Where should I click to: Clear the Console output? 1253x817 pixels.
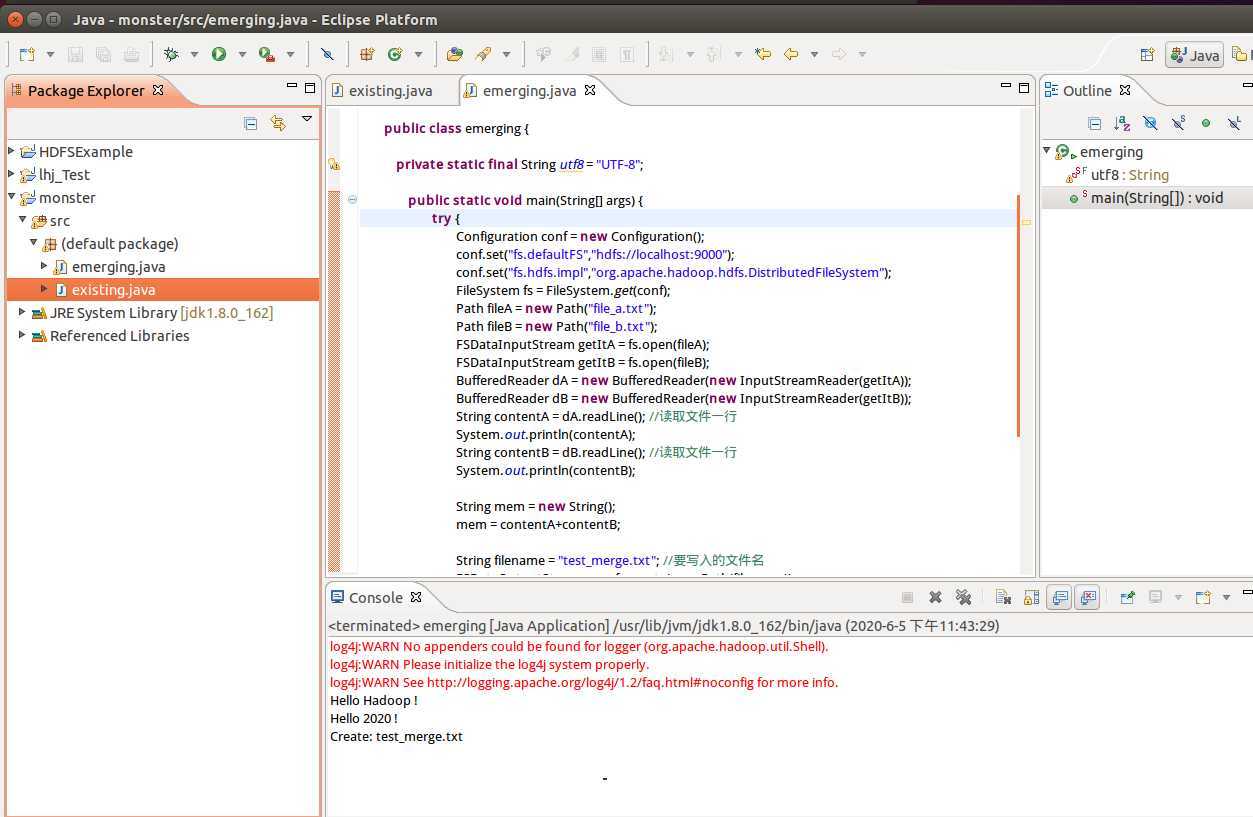click(x=1003, y=597)
